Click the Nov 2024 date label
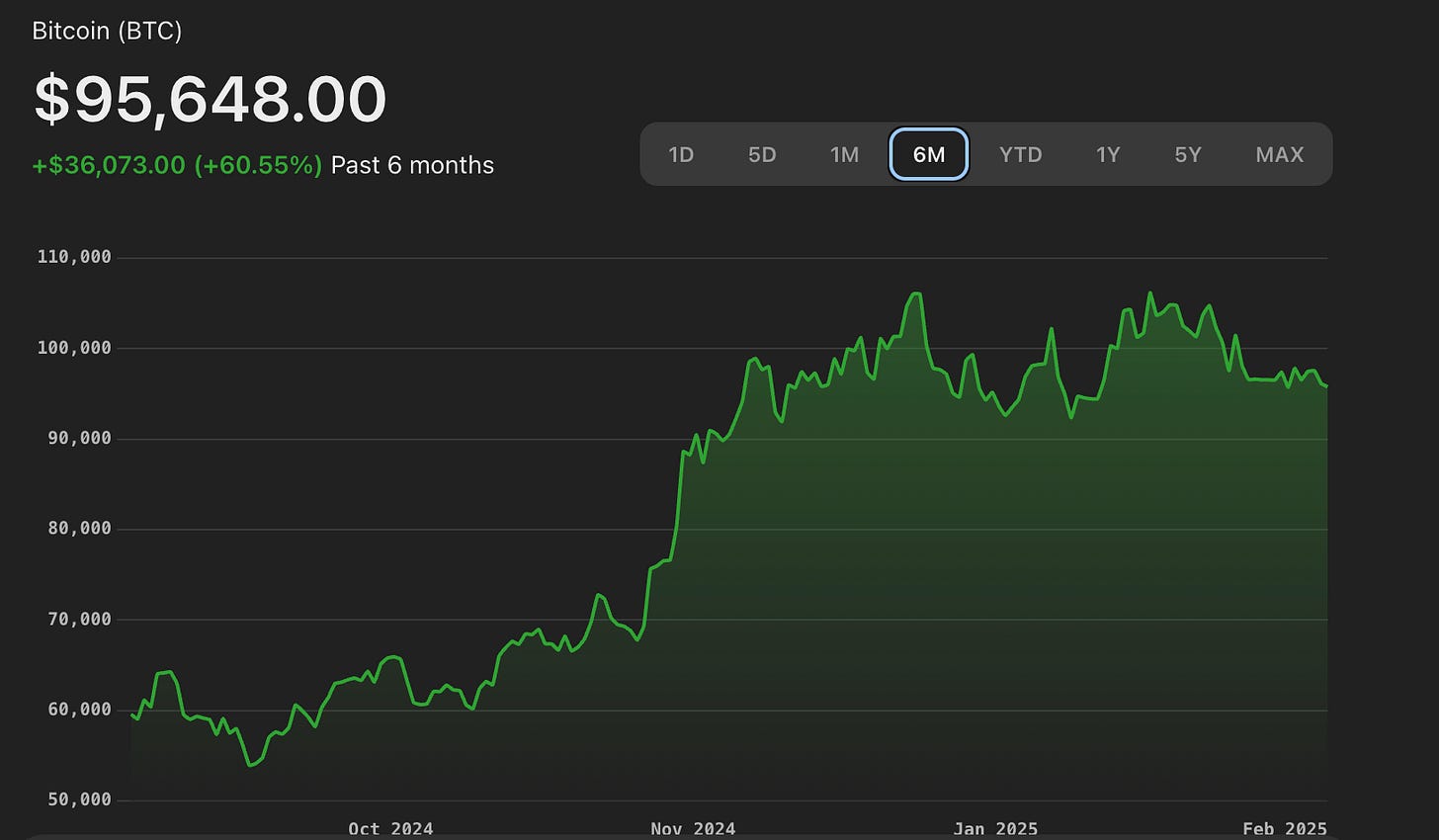Viewport: 1439px width, 840px height. (x=693, y=828)
